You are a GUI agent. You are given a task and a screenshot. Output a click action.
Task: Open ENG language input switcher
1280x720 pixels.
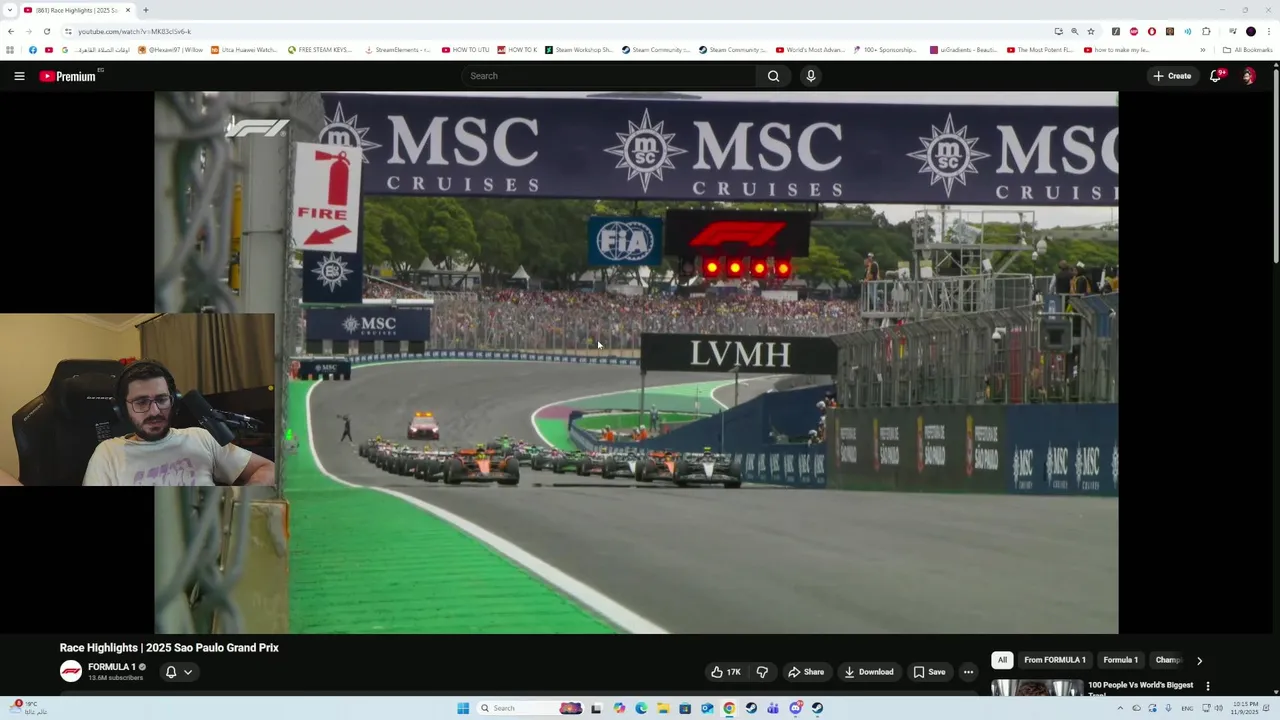(1187, 708)
